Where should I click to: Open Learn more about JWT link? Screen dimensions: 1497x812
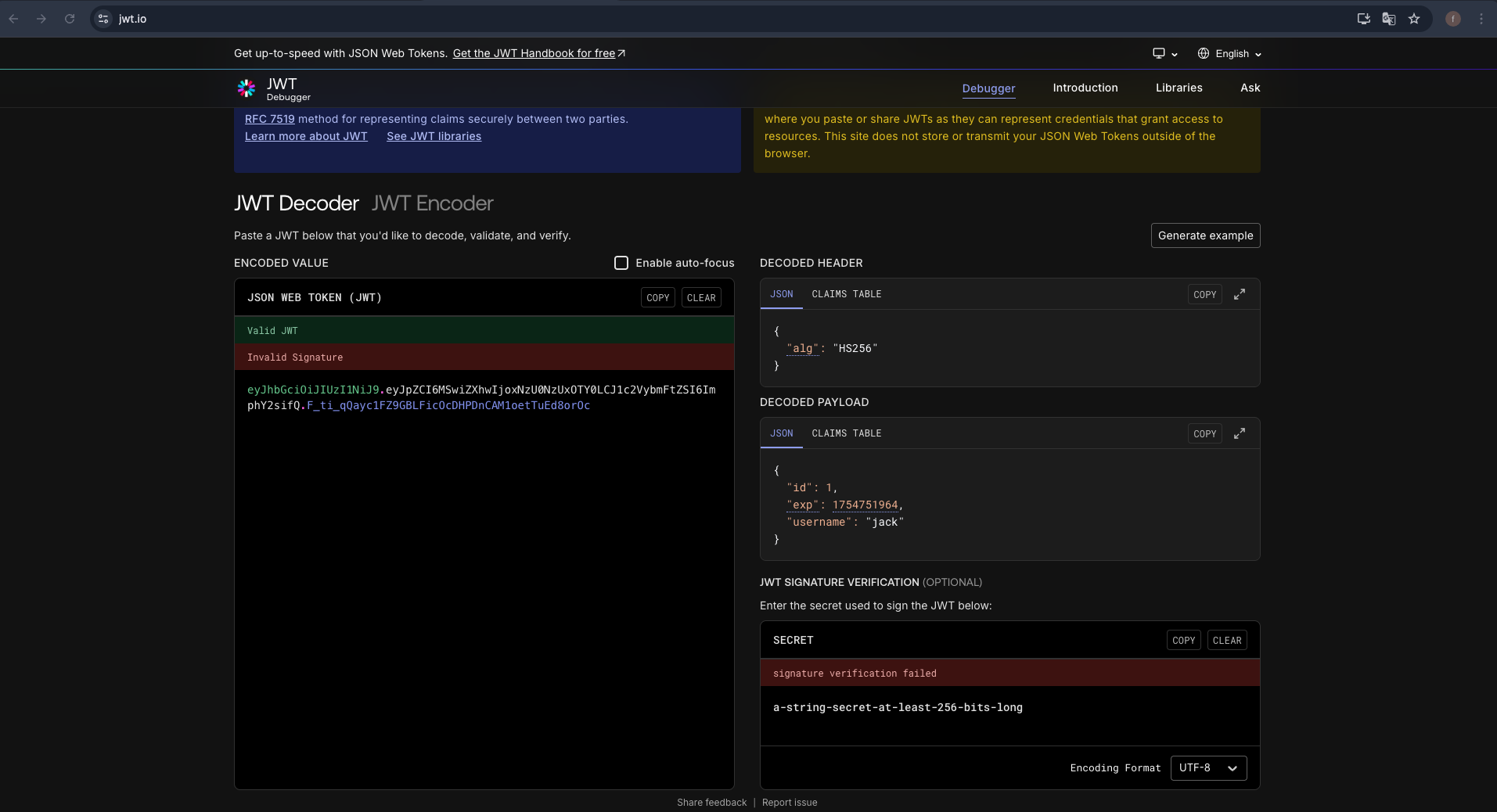click(x=306, y=136)
